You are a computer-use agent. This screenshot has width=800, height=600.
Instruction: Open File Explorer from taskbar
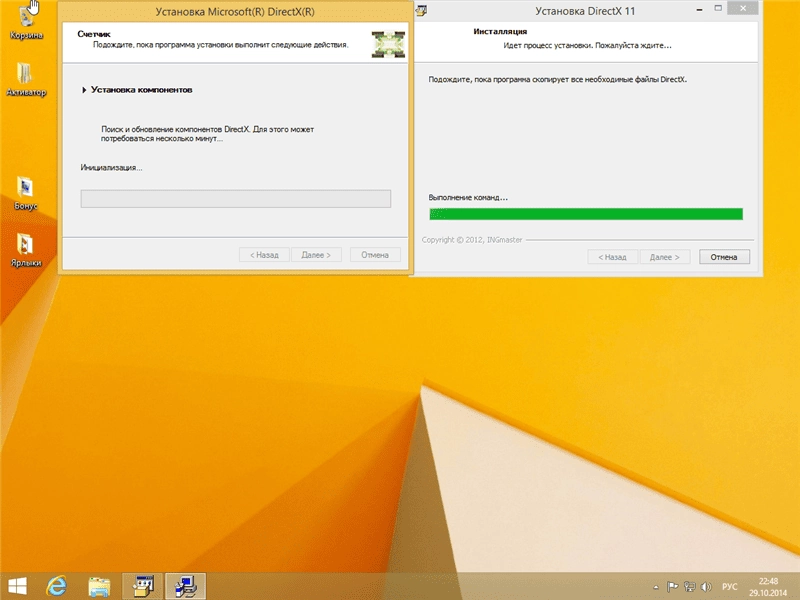pyautogui.click(x=99, y=587)
